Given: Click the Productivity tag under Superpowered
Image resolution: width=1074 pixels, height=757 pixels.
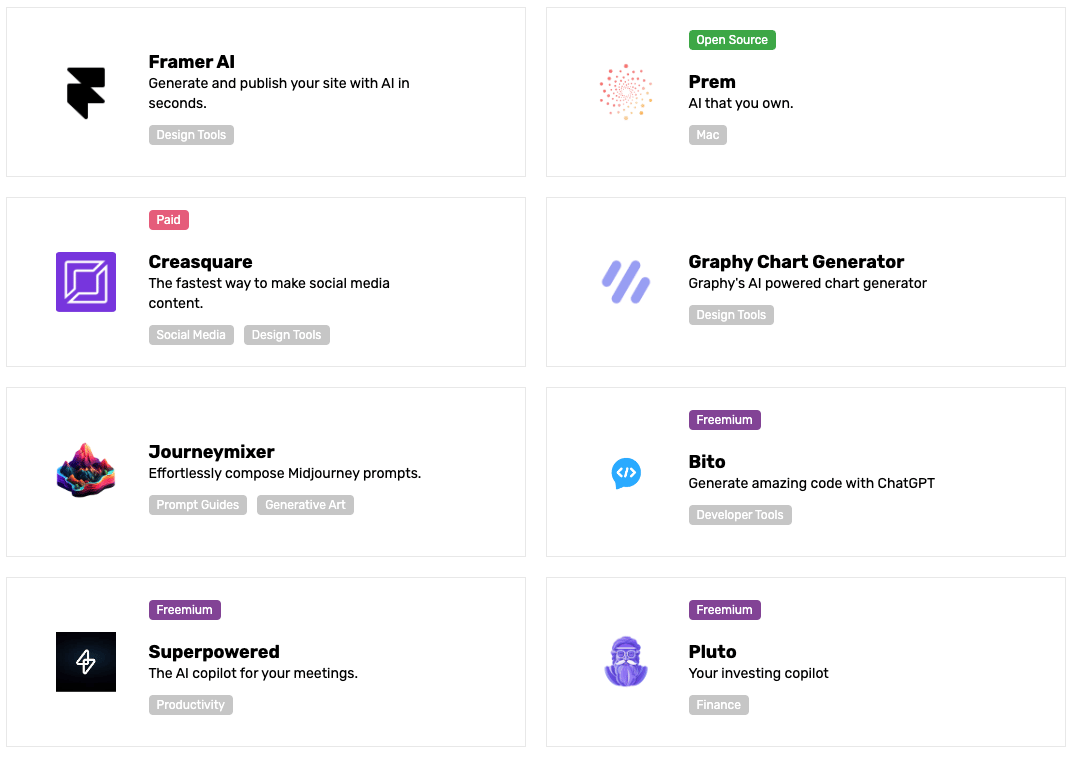Looking at the screenshot, I should [x=190, y=705].
